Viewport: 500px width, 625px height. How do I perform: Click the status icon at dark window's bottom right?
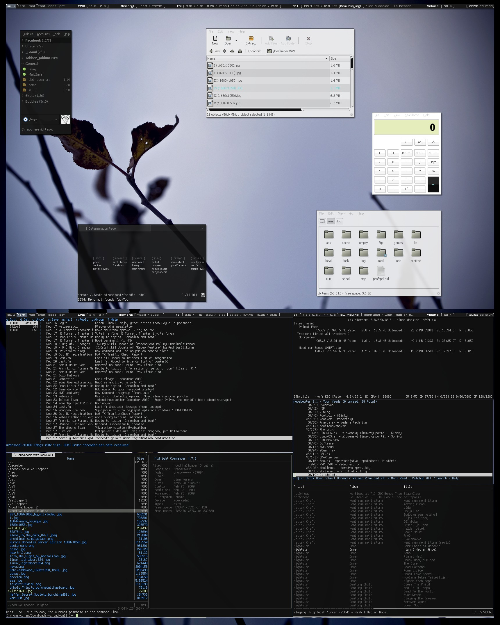pyautogui.click(x=203, y=295)
